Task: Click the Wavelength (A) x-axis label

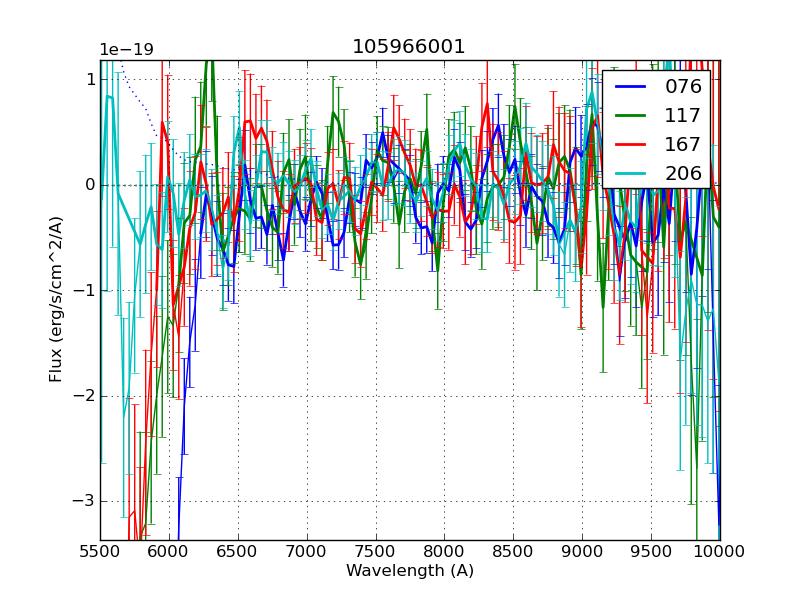Action: point(410,571)
